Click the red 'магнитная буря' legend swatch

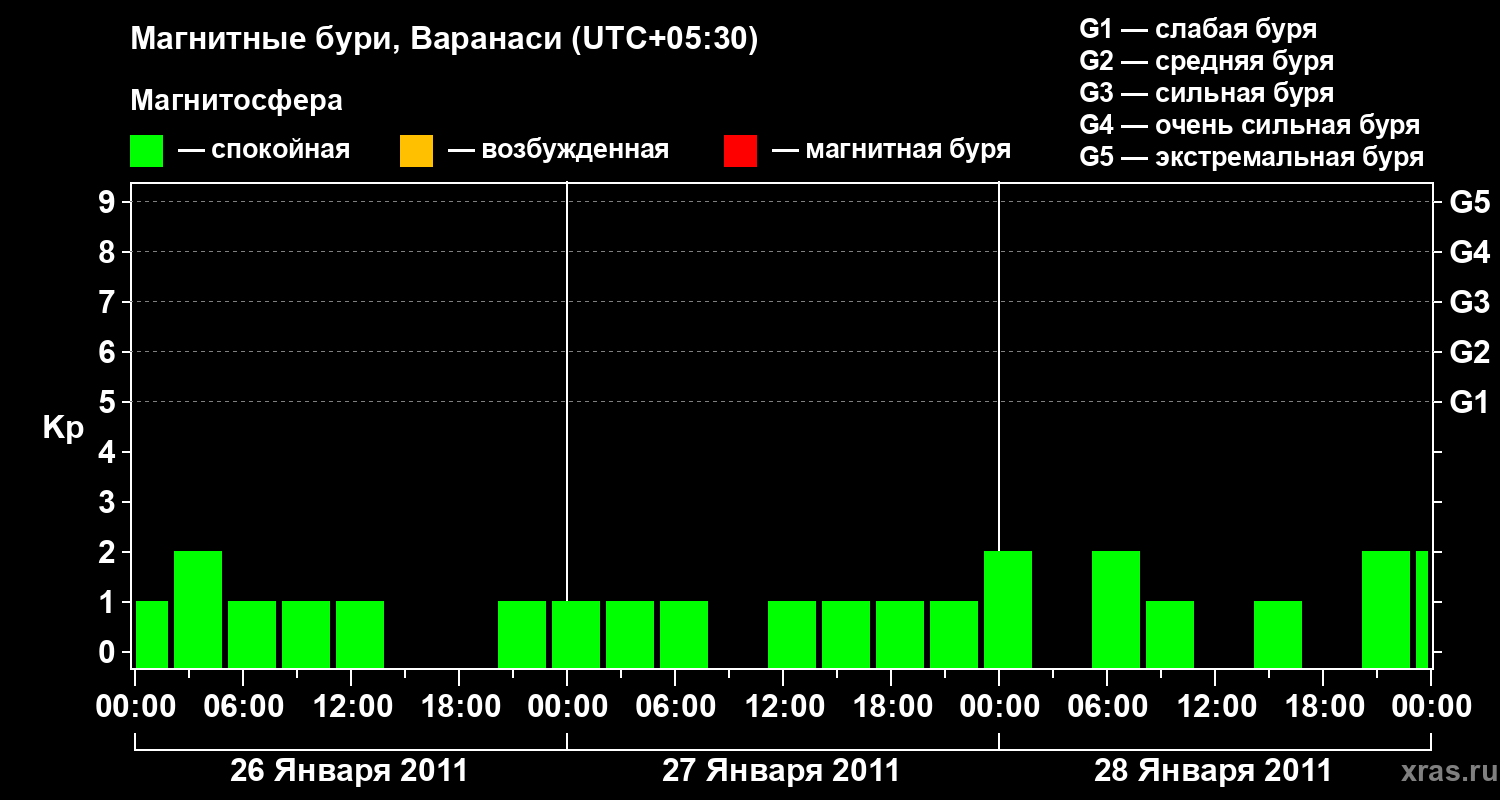(x=740, y=151)
